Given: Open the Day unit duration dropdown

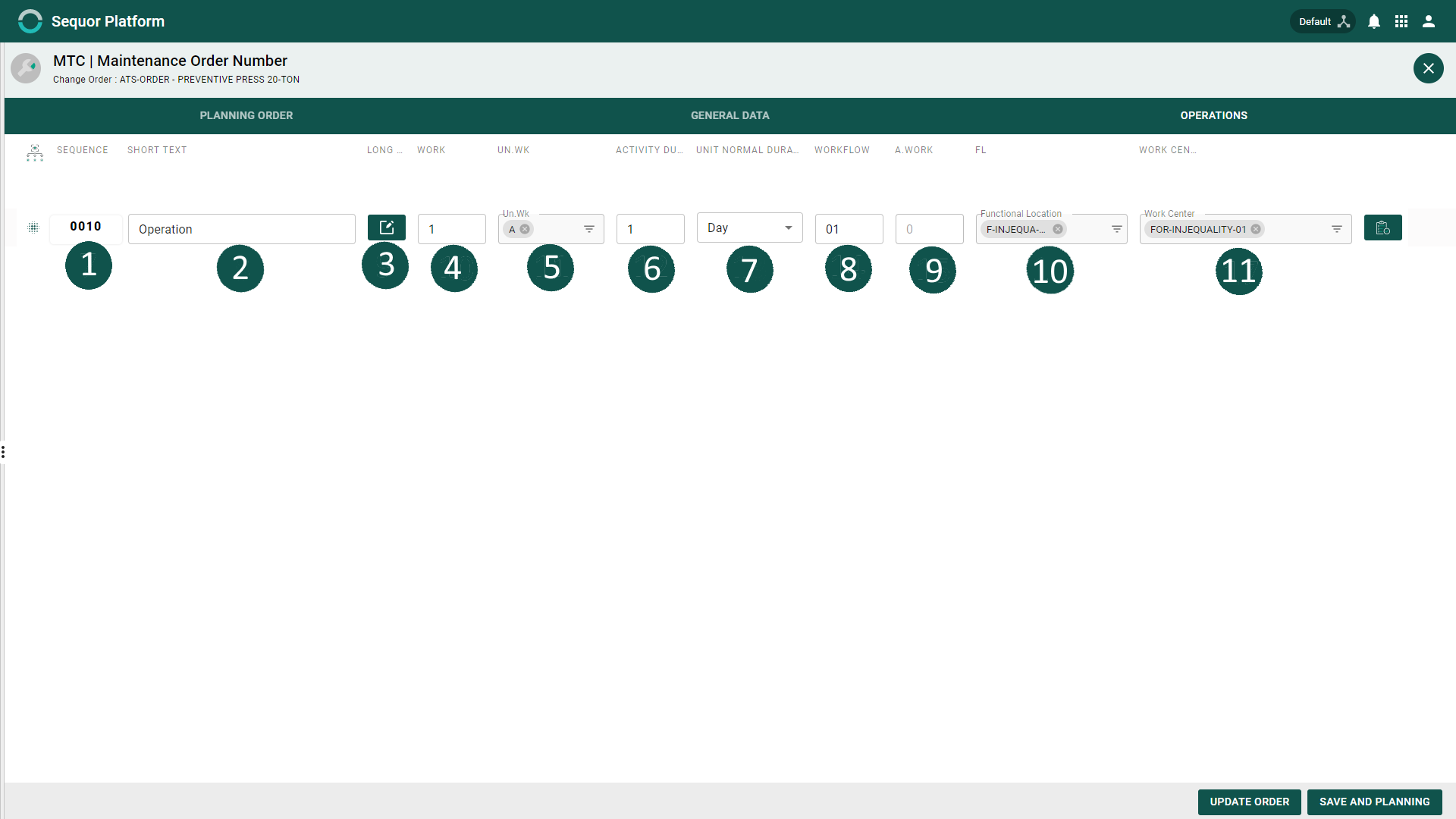Looking at the screenshot, I should [749, 227].
